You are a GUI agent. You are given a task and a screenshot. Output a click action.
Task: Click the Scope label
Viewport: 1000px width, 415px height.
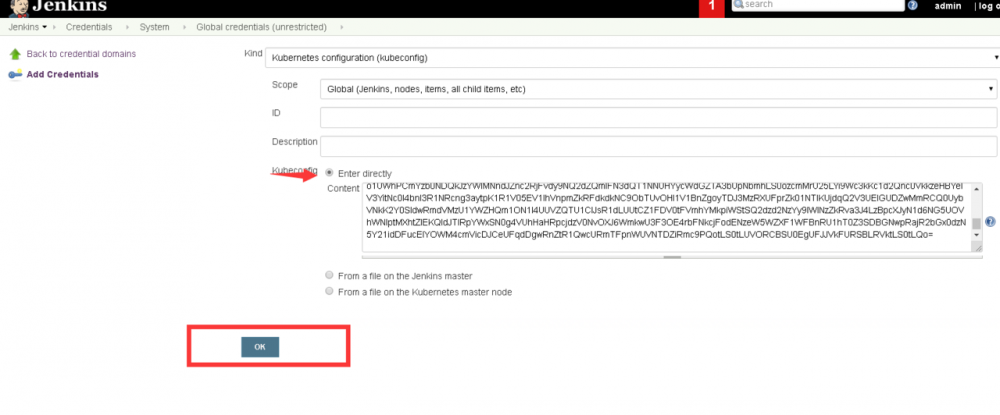tap(284, 85)
